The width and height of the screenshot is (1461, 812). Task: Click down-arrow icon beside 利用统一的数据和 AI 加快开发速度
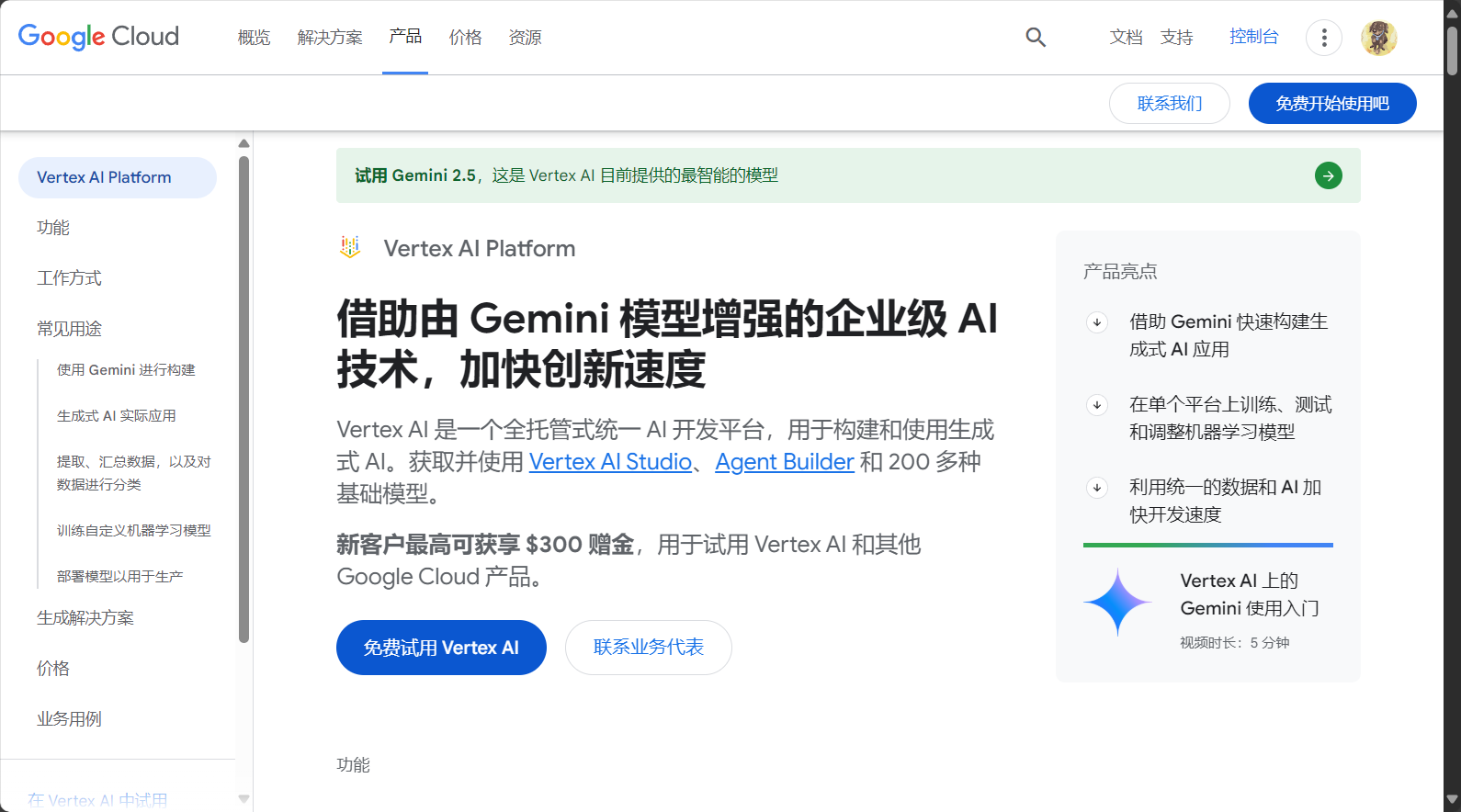[x=1097, y=488]
